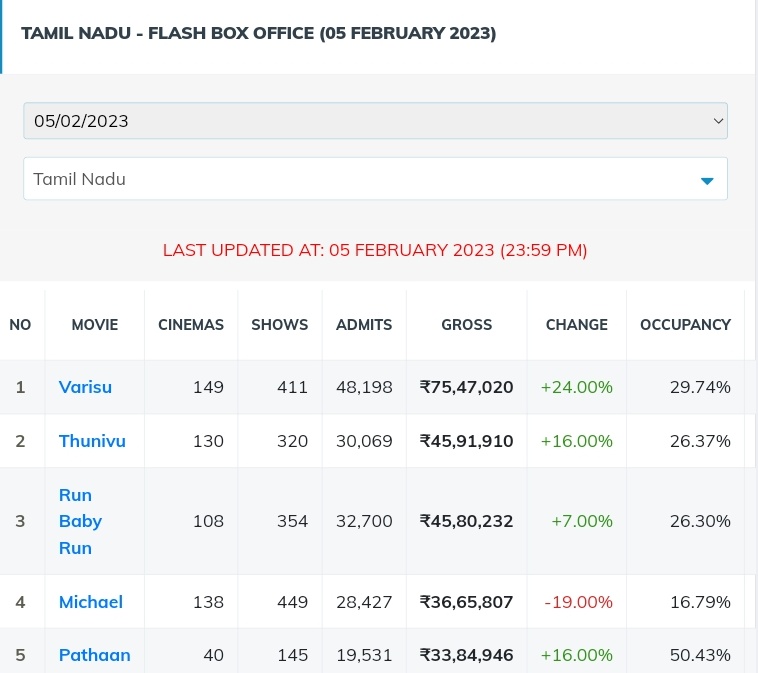This screenshot has width=758, height=673.
Task: Click the shows value 320
Action: (292, 441)
